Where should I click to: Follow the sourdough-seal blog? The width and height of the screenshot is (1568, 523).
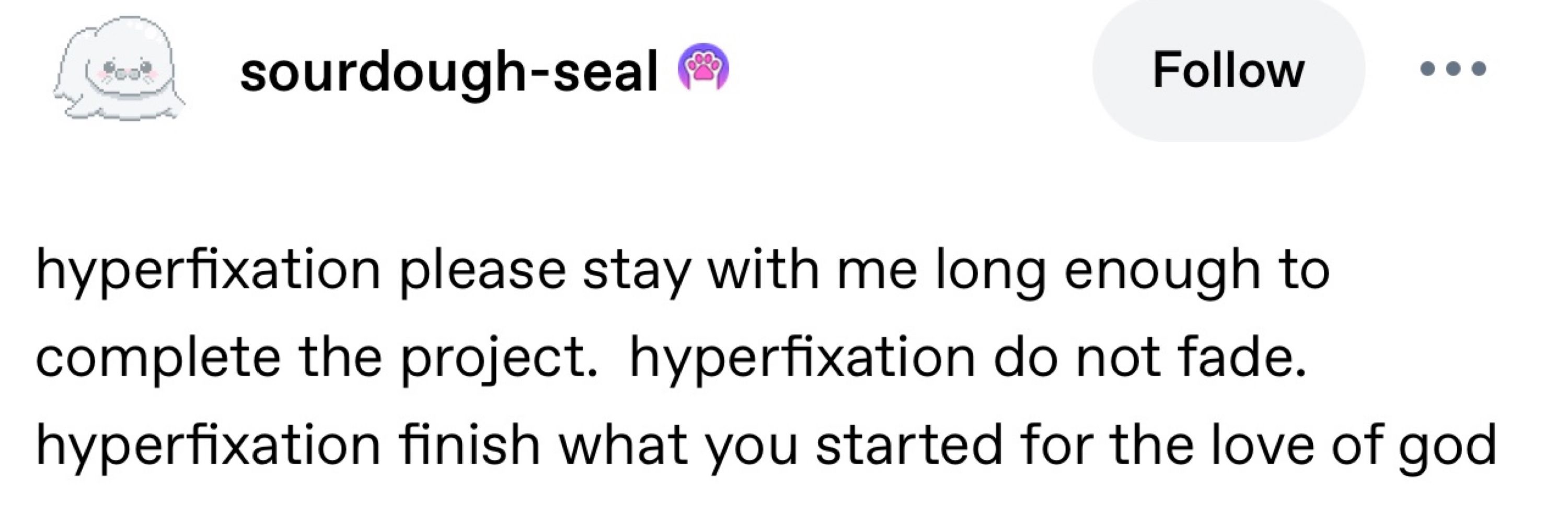(x=1228, y=70)
